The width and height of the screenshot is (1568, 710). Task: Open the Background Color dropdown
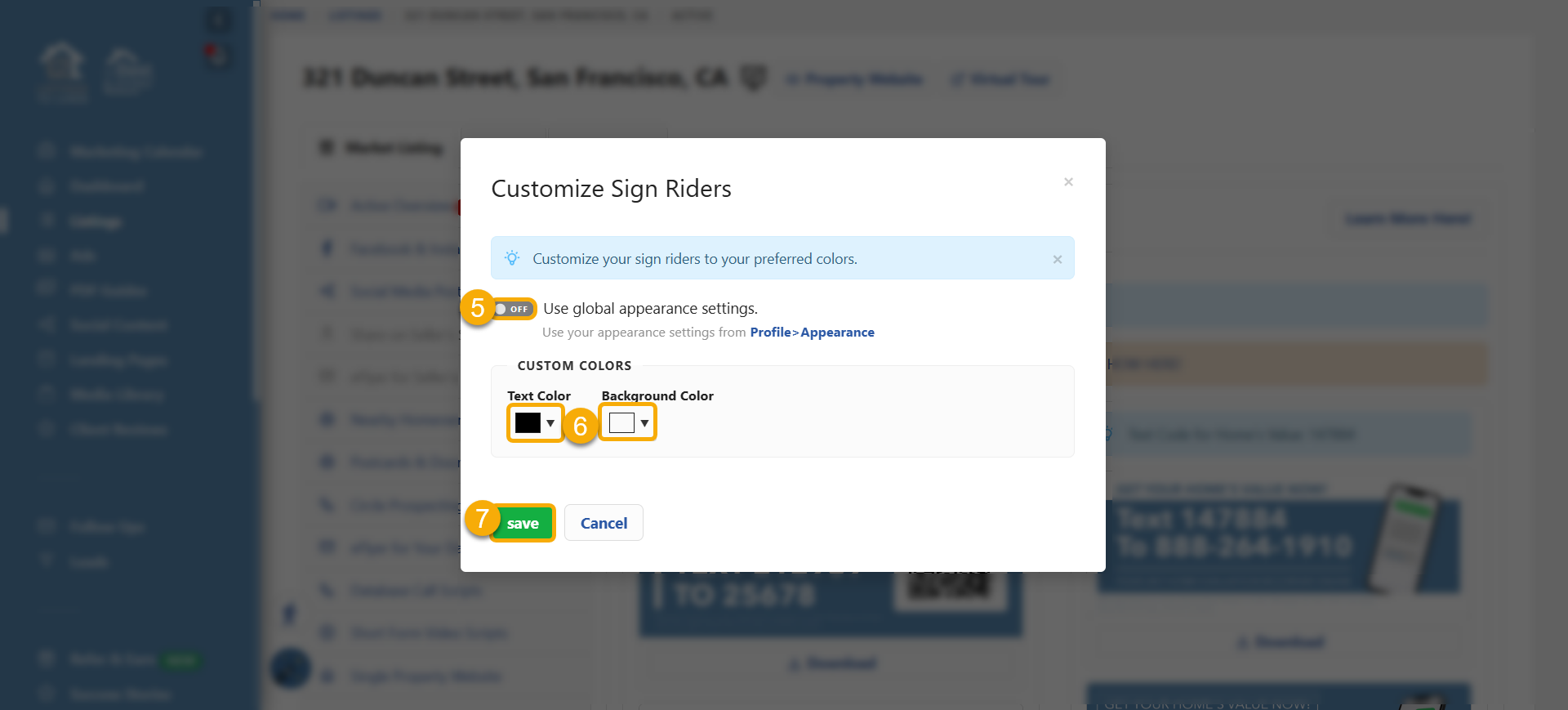(645, 422)
